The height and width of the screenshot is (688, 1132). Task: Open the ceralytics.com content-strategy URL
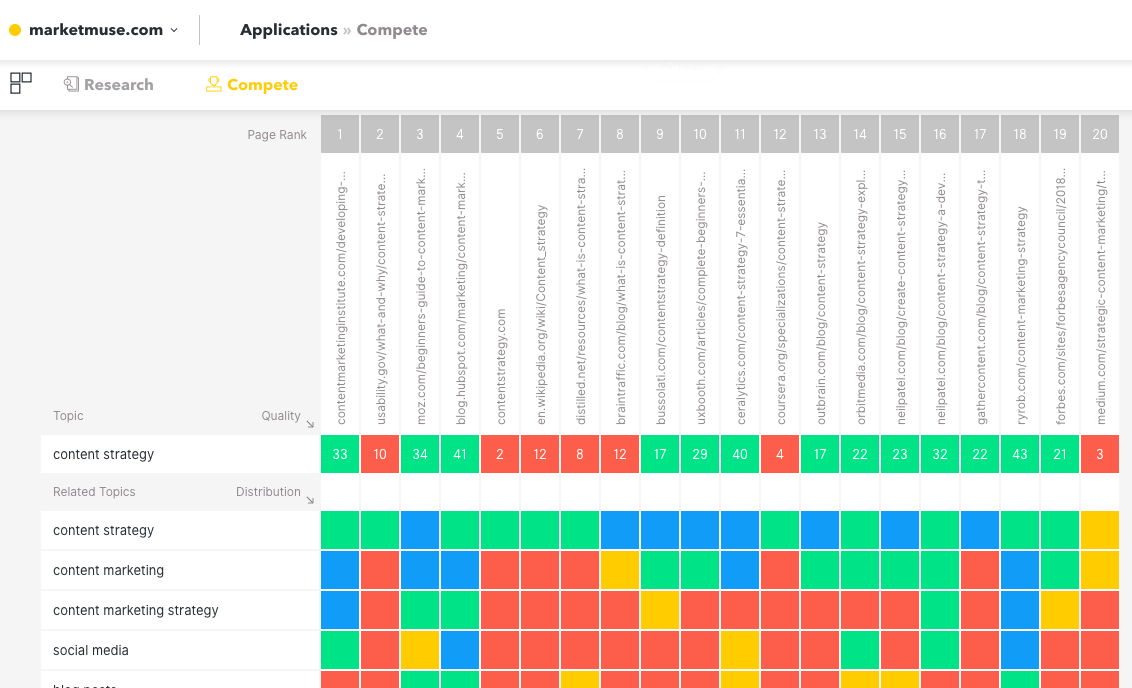coord(741,296)
